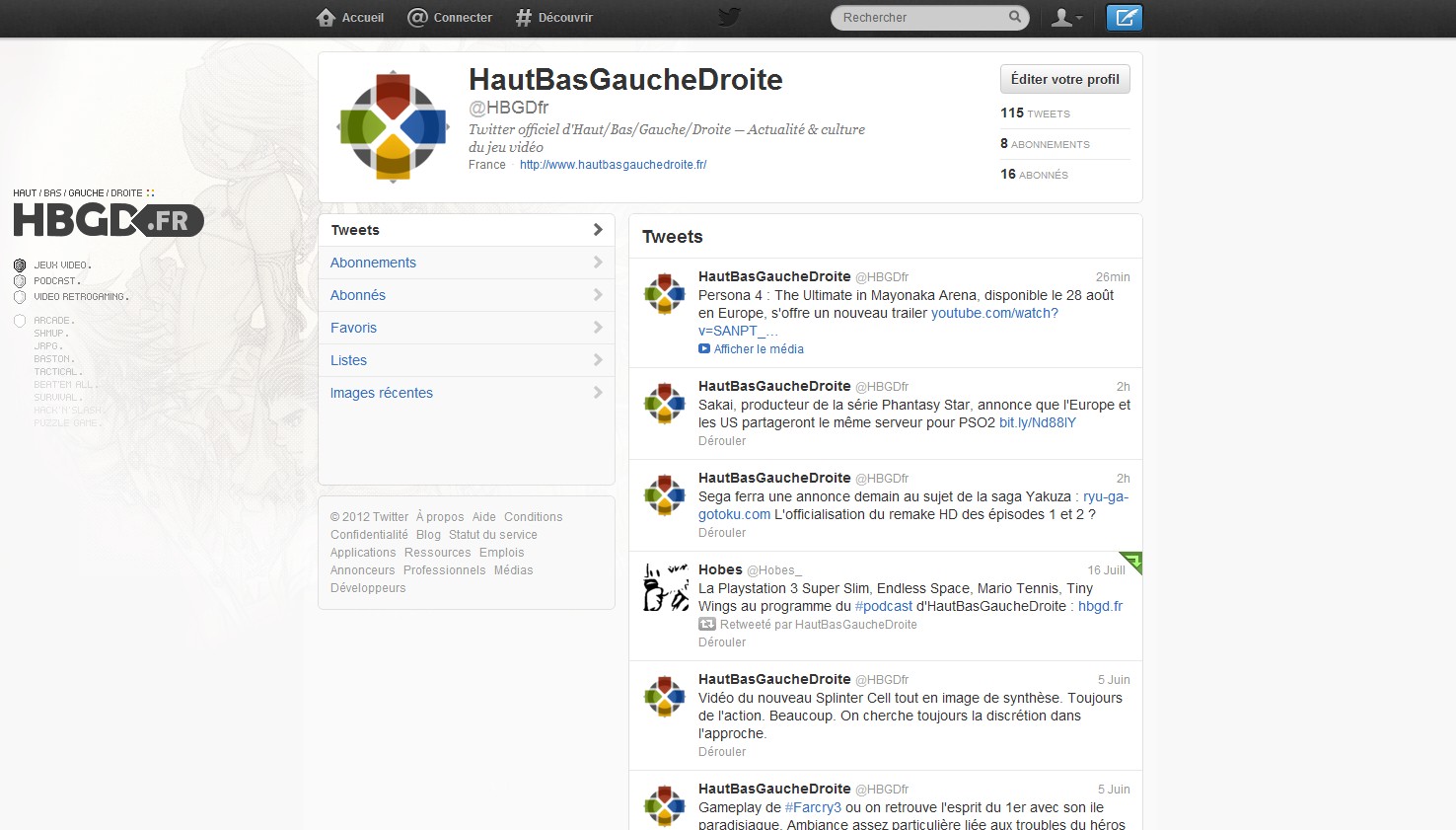The width and height of the screenshot is (1456, 830).
Task: Click the 16 Juill timestamp
Action: point(1106,570)
